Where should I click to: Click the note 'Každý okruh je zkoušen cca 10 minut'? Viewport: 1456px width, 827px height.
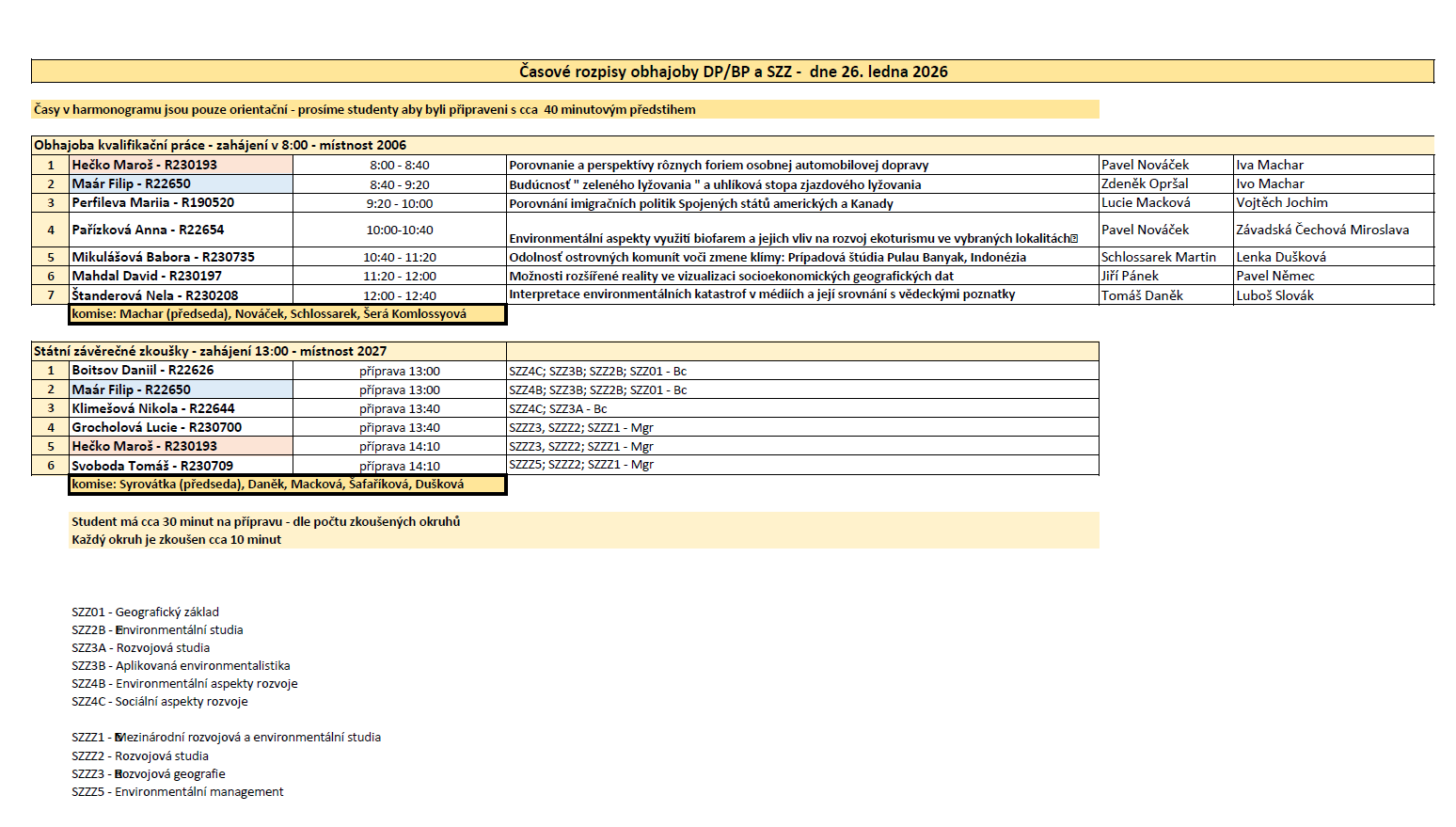177,540
